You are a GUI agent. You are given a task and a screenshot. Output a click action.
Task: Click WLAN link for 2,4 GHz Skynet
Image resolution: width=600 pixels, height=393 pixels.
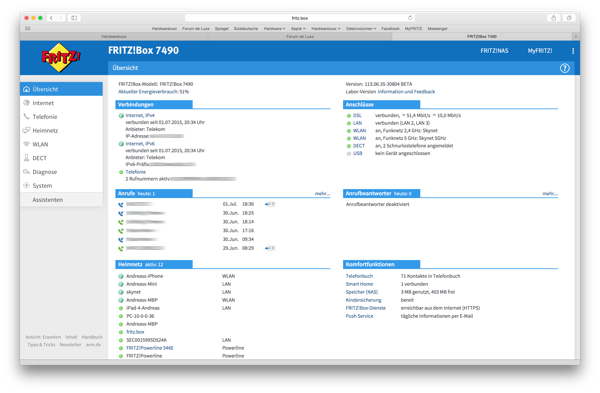click(359, 130)
